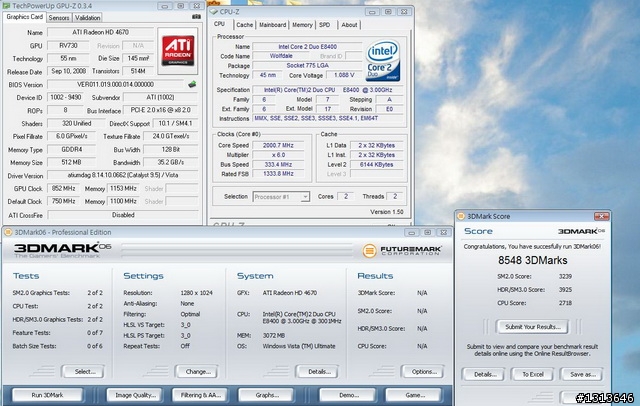Click the ATI Radeon logo in GPU-Z
Viewport: 640px width, 406px height.
pos(178,51)
